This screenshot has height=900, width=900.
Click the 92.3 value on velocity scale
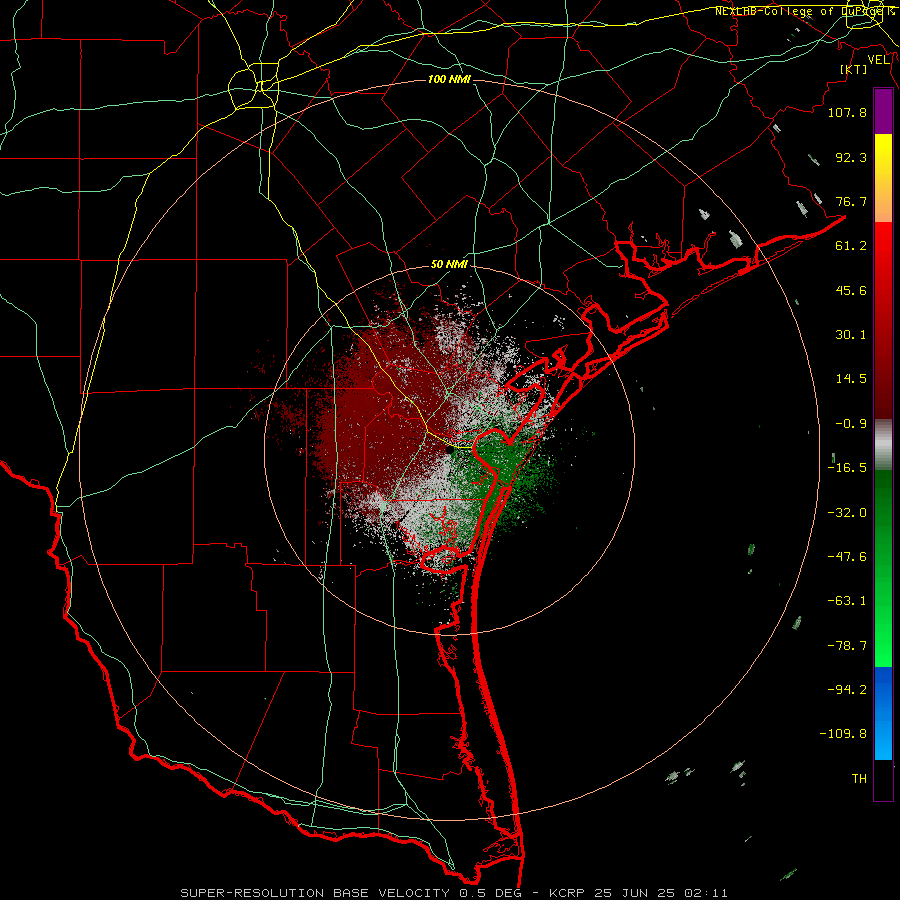[x=851, y=157]
